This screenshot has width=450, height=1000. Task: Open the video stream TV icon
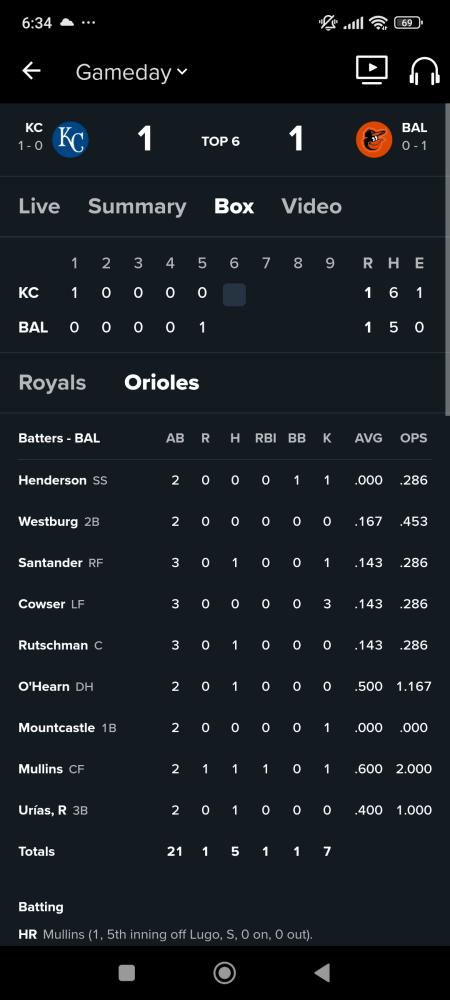click(x=372, y=70)
